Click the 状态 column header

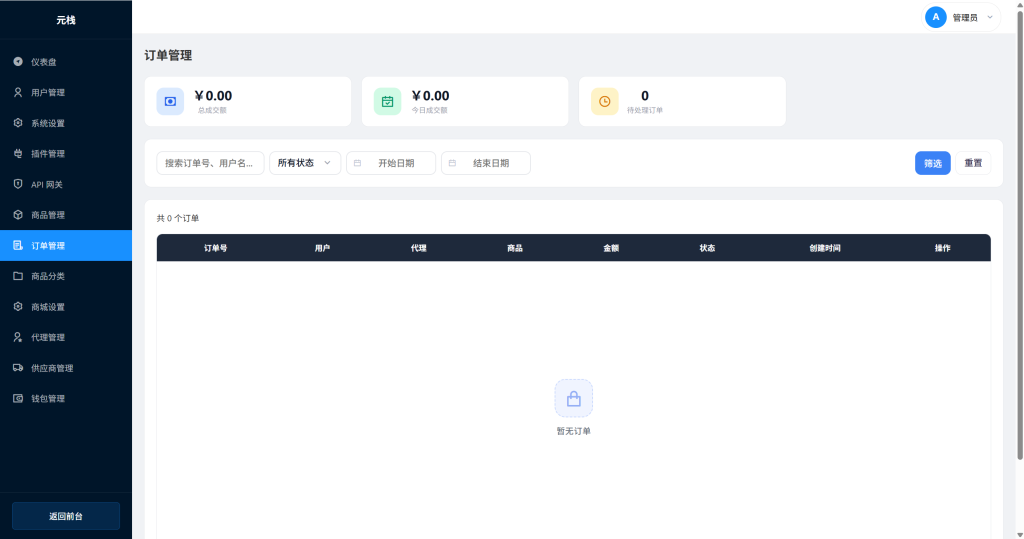tap(707, 248)
